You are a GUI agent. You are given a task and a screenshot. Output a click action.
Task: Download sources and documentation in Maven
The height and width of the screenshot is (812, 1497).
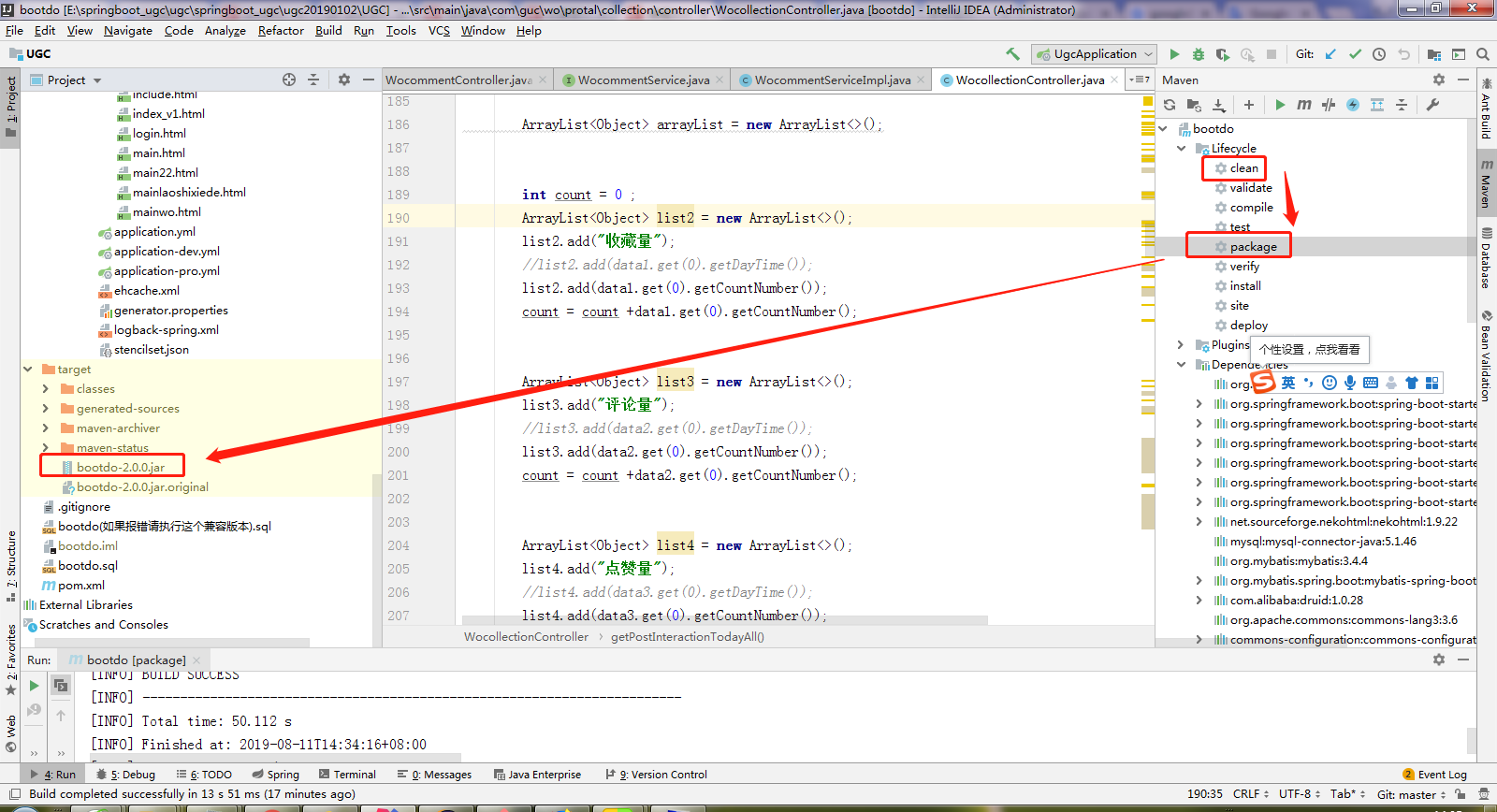point(1218,105)
